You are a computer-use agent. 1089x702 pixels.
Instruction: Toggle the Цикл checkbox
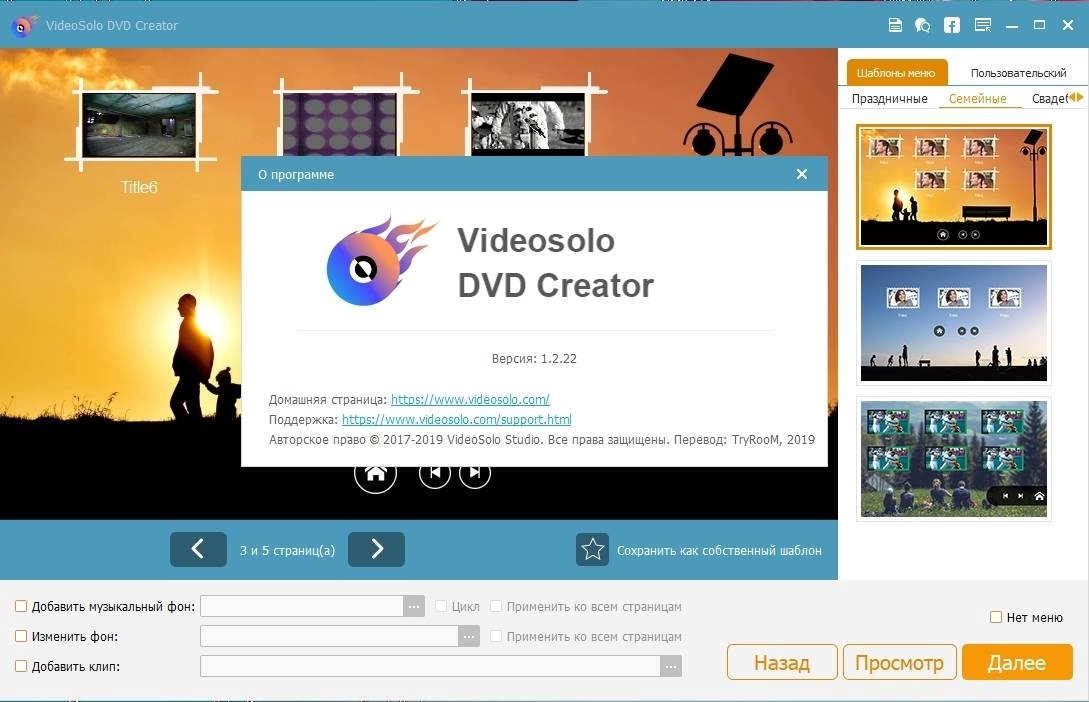440,606
